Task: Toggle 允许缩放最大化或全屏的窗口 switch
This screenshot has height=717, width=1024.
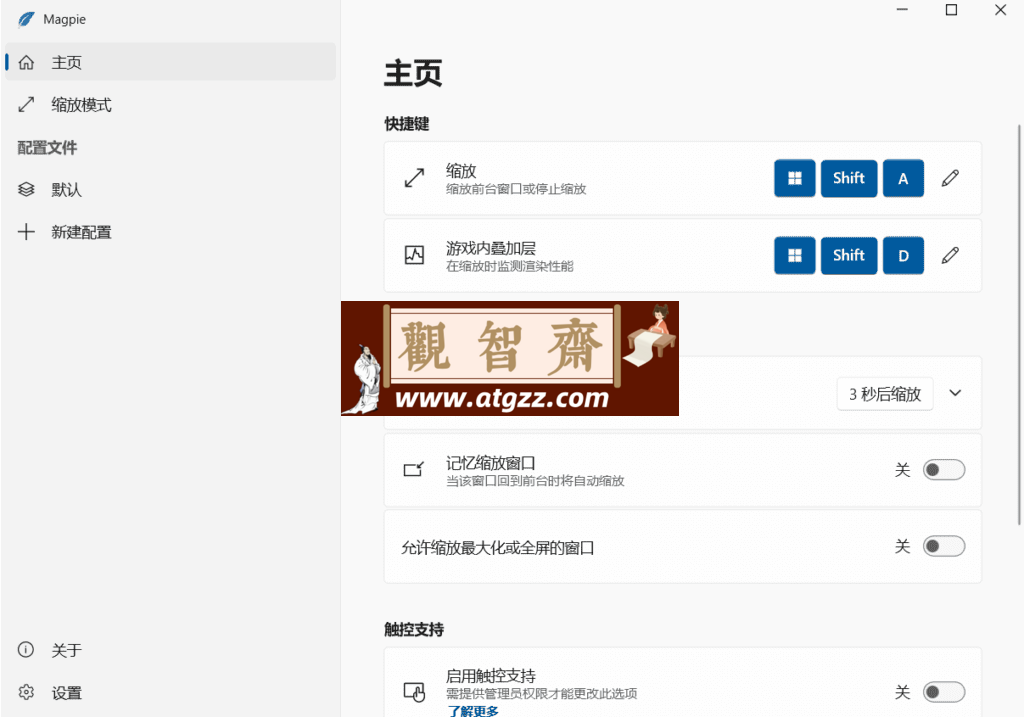Action: click(x=944, y=546)
